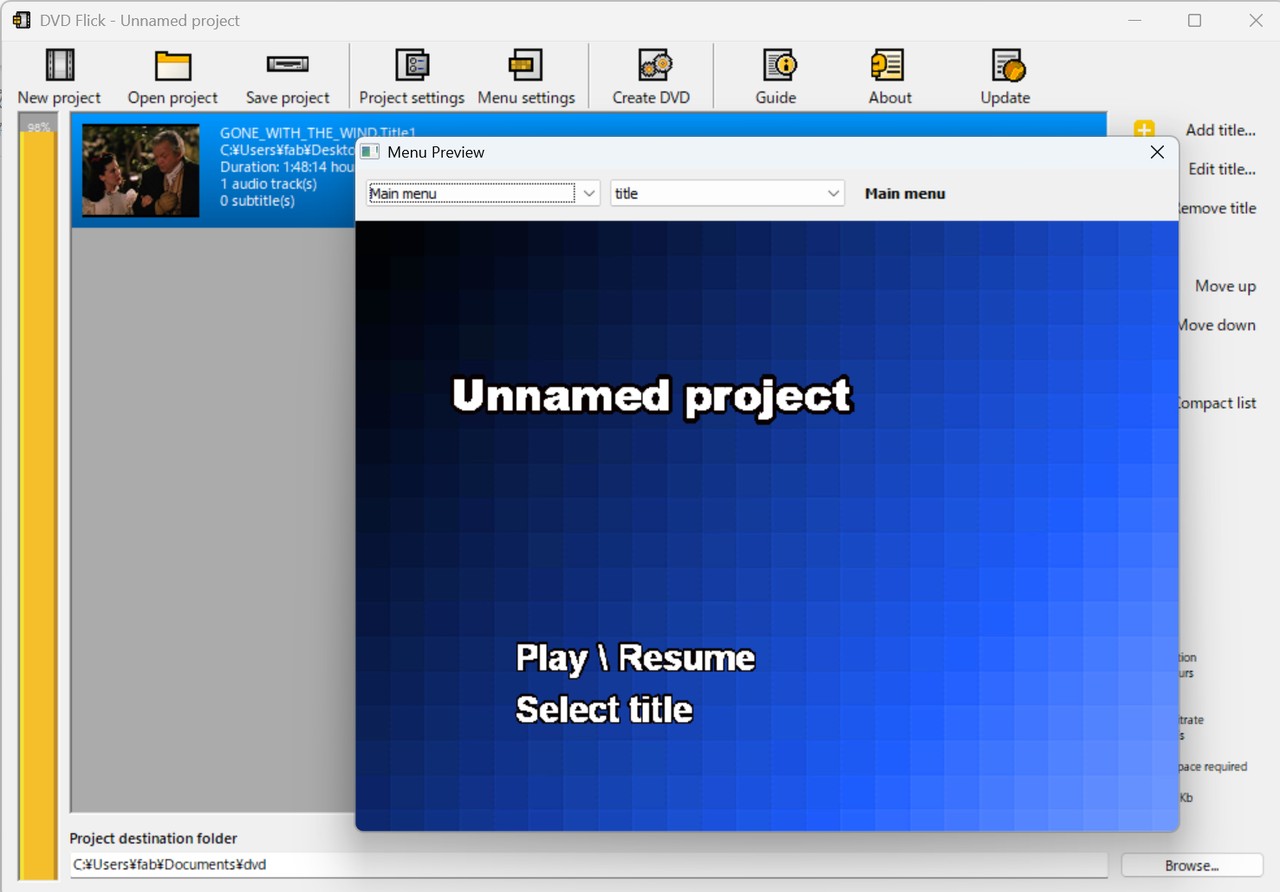Click the About icon

click(x=887, y=65)
